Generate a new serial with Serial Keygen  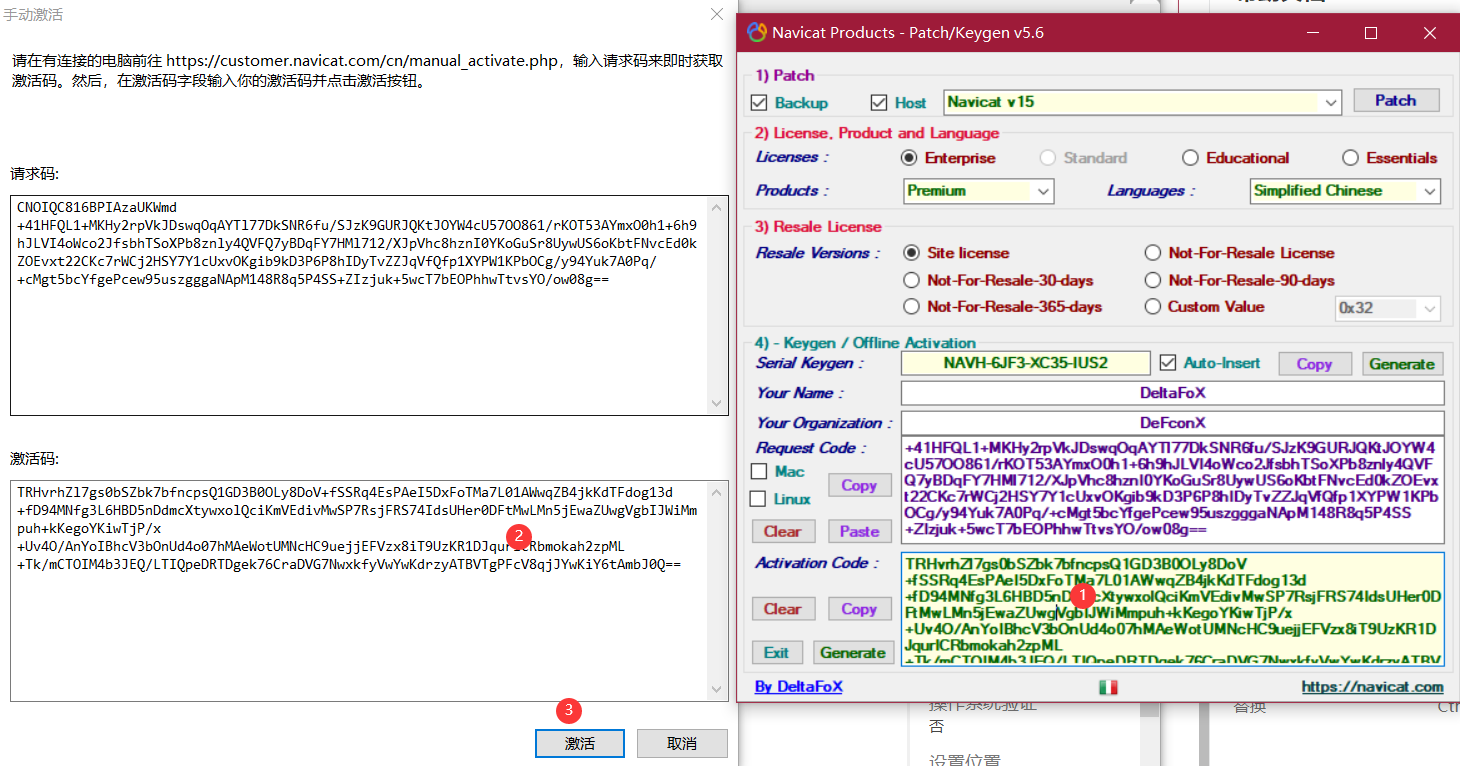pos(1402,363)
